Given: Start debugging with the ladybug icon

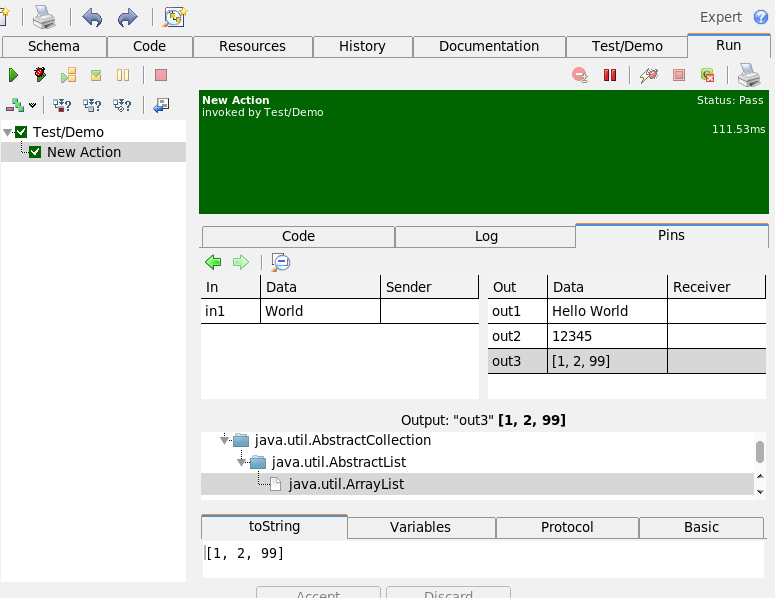Looking at the screenshot, I should click(40, 75).
